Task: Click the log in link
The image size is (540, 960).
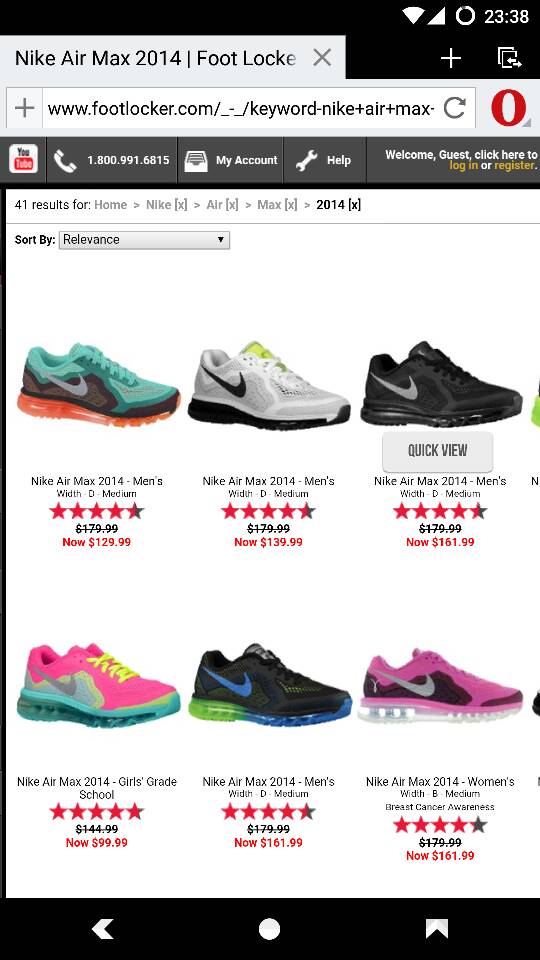Action: tap(463, 166)
